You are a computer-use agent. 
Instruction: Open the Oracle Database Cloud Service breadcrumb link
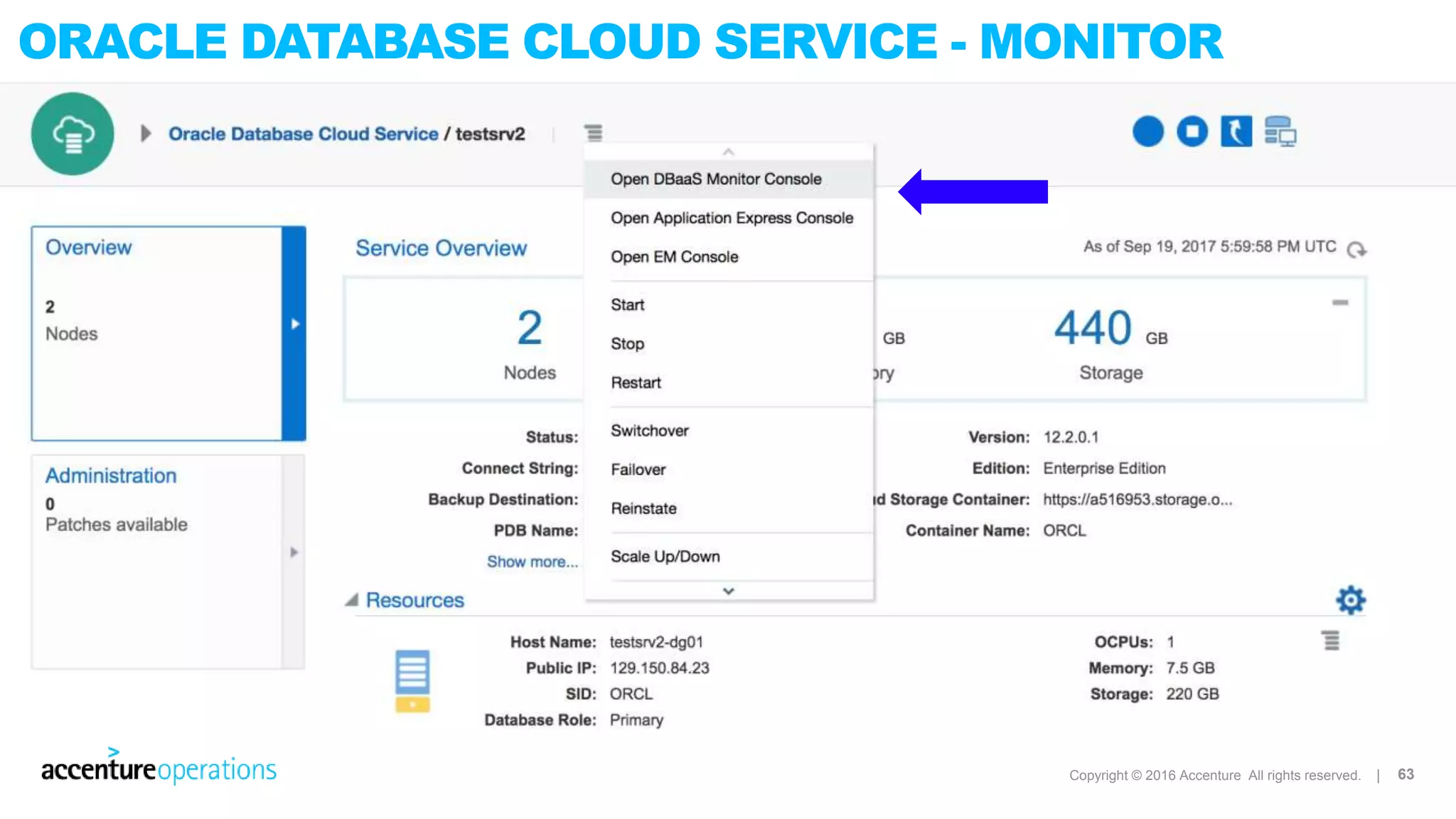(303, 134)
